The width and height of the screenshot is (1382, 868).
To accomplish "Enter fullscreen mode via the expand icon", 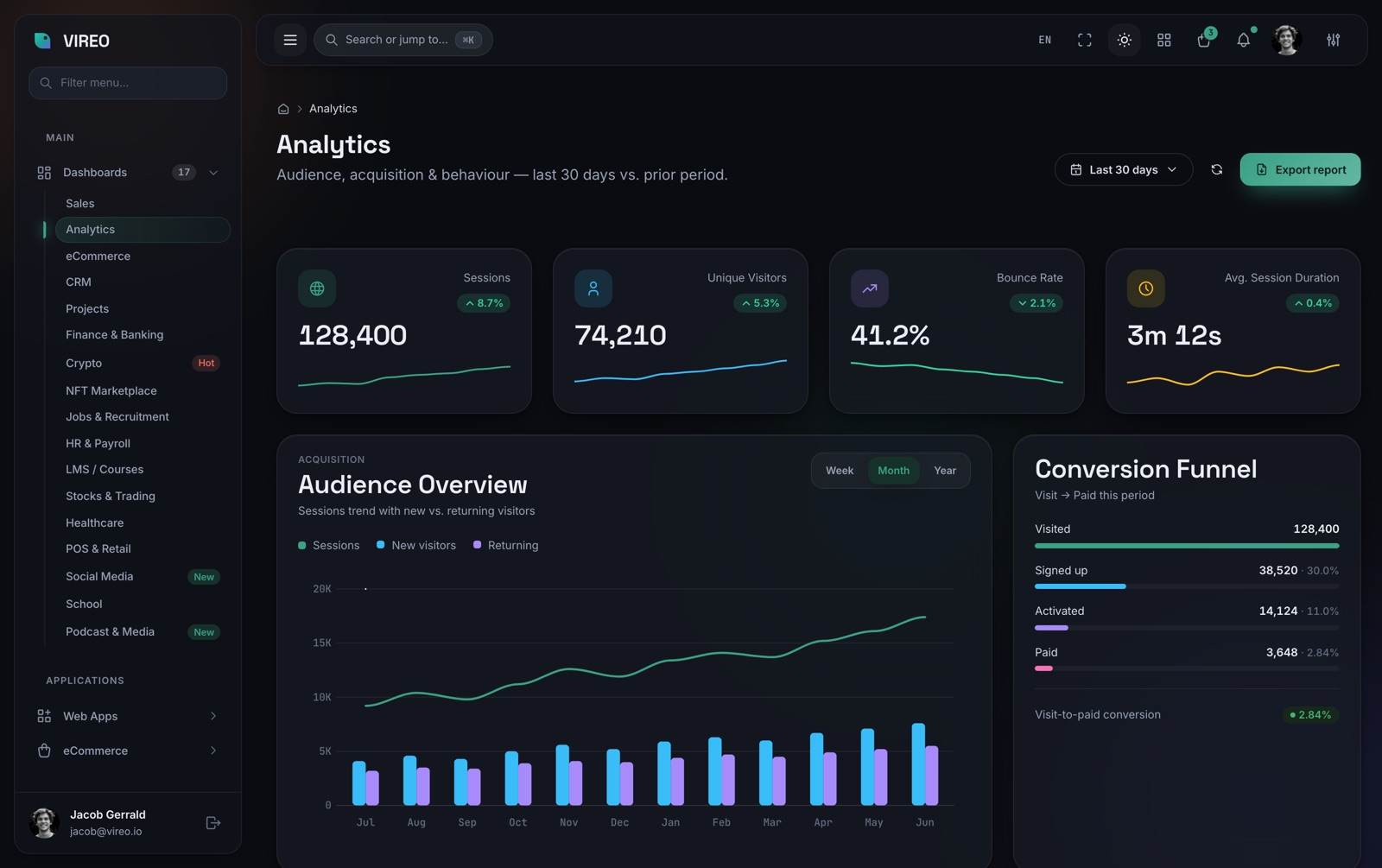I will (x=1085, y=40).
